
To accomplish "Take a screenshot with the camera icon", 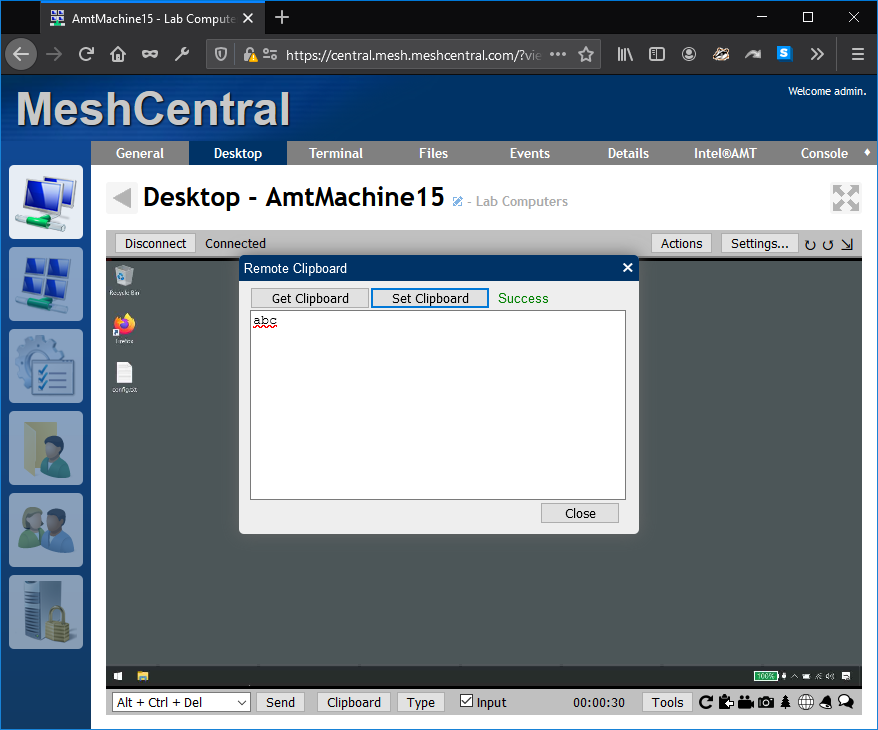I will (766, 702).
